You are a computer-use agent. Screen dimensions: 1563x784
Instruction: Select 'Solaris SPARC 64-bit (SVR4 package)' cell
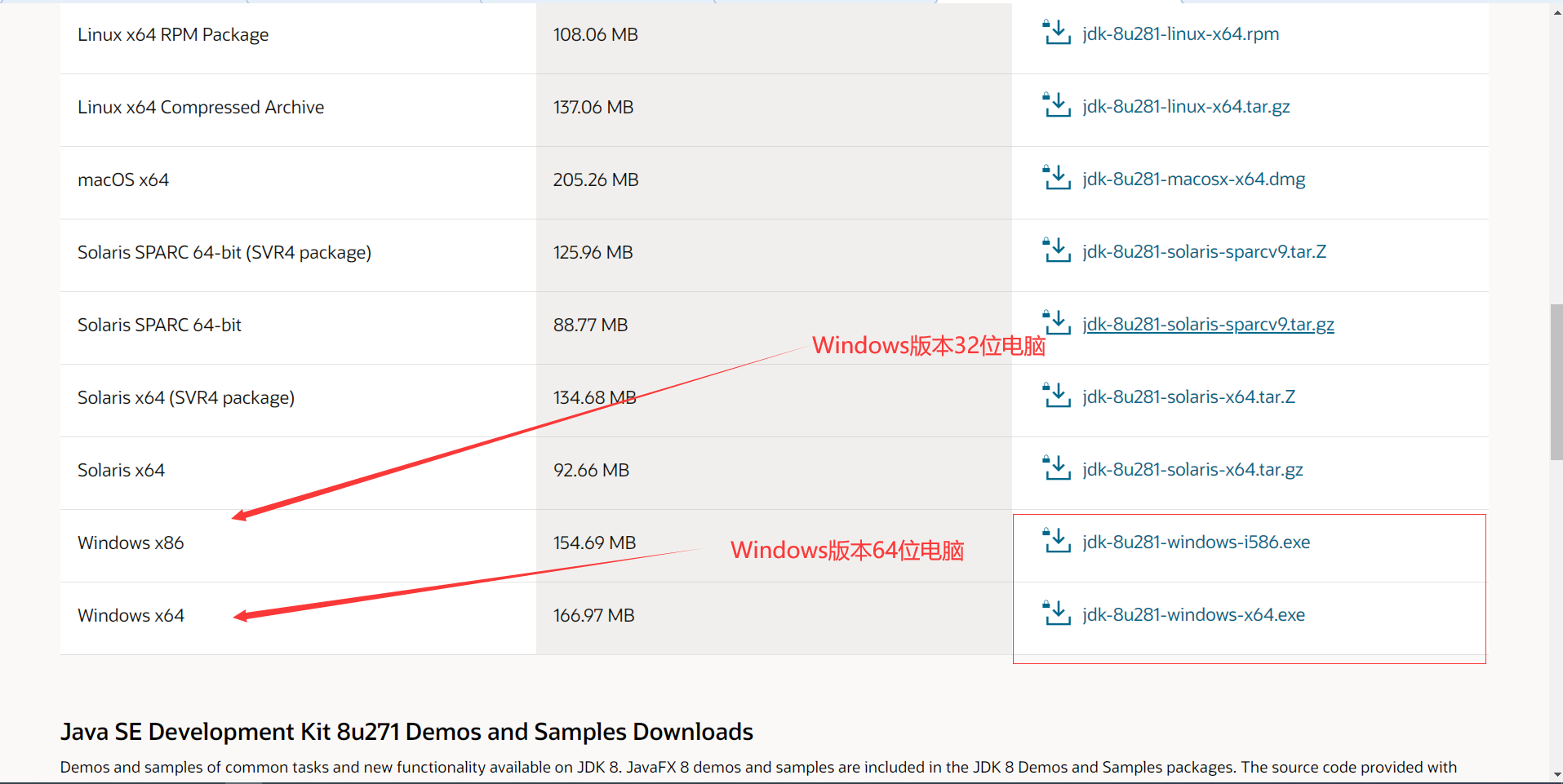click(x=298, y=255)
